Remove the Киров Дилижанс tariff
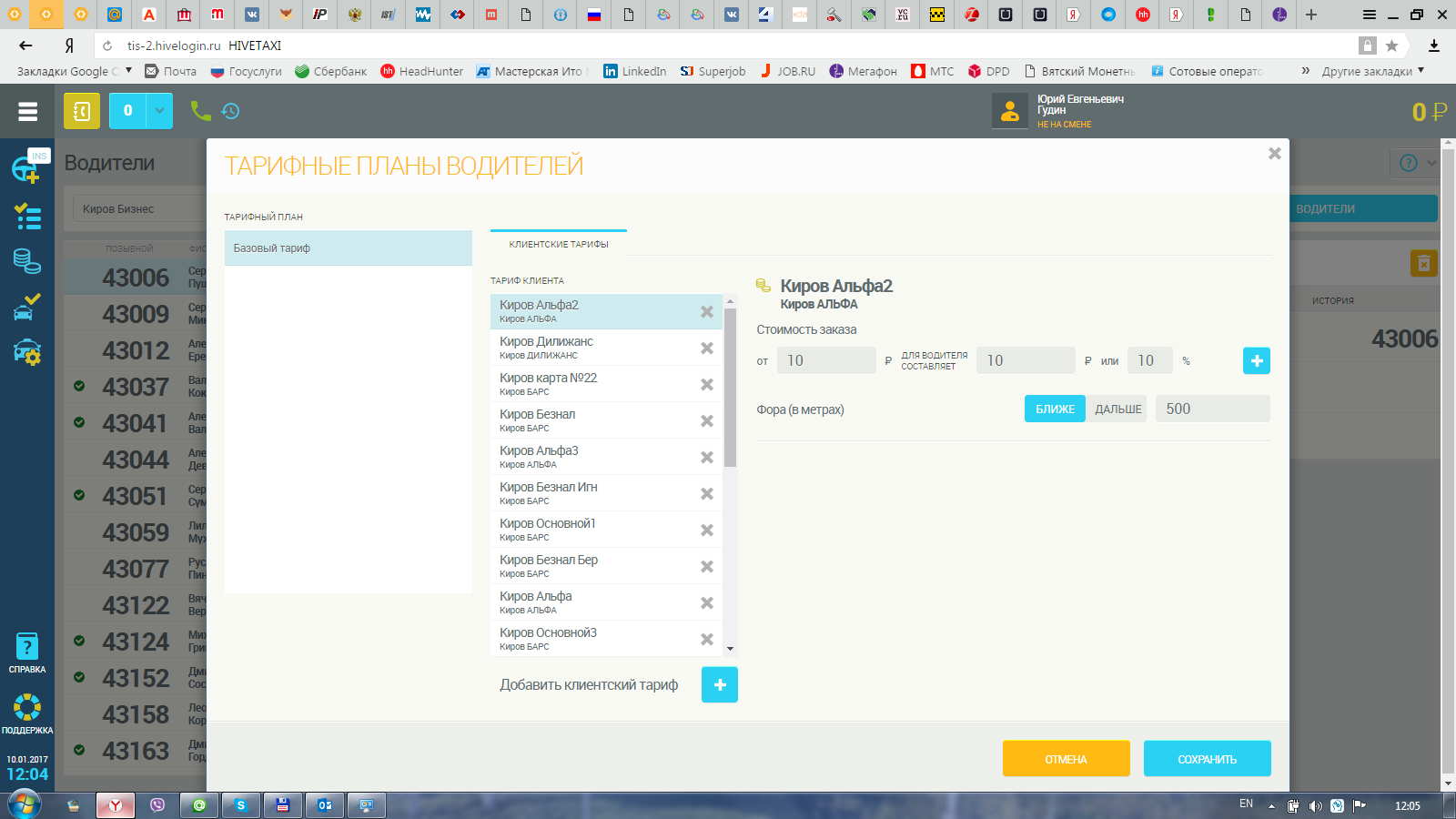1456x819 pixels. pos(706,349)
